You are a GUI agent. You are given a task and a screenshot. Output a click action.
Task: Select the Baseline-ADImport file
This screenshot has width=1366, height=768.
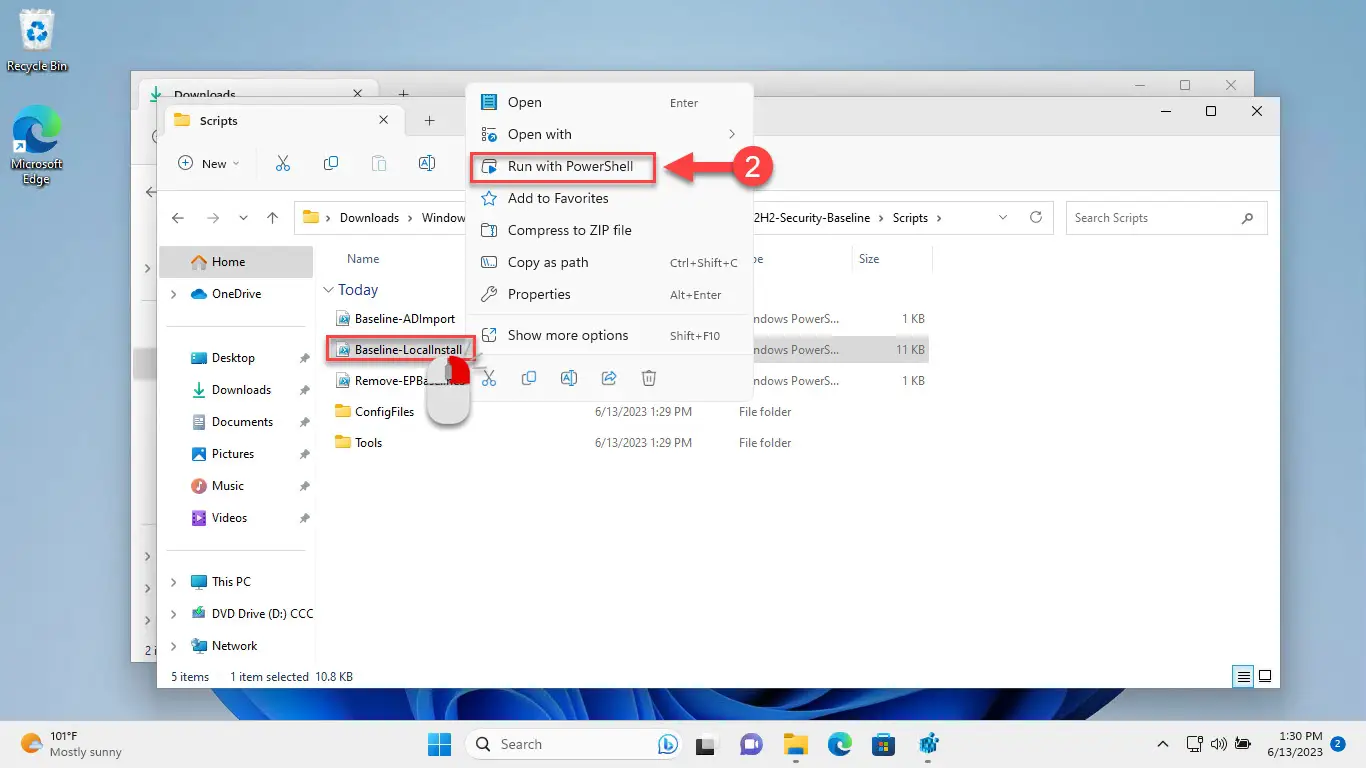[x=405, y=319]
